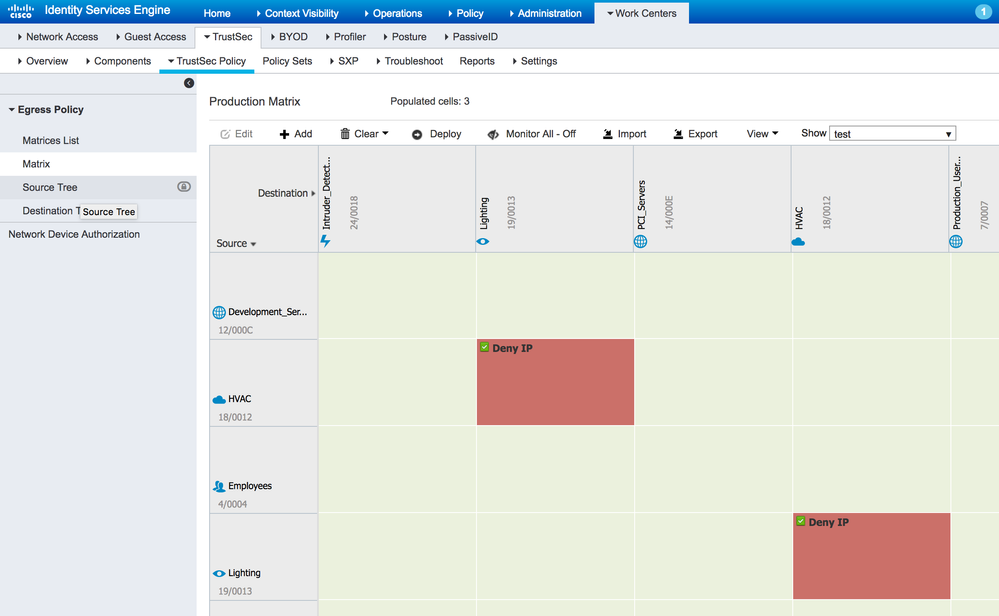The width and height of the screenshot is (999, 616).
Task: Collapse the left sidebar arrow icon
Action: coord(189,83)
